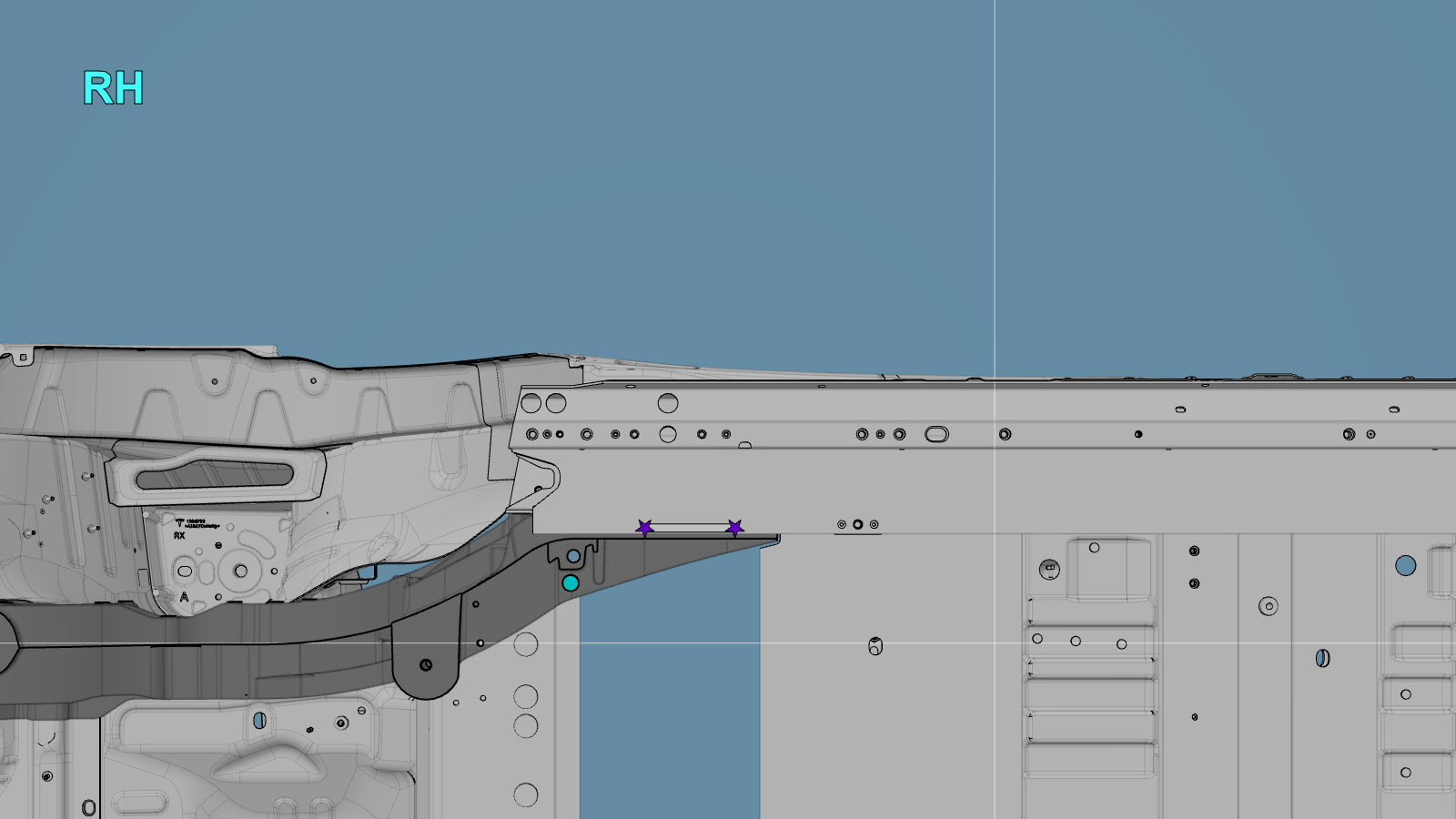Click the letter A marking on bracket
1456x819 pixels.
tap(185, 597)
